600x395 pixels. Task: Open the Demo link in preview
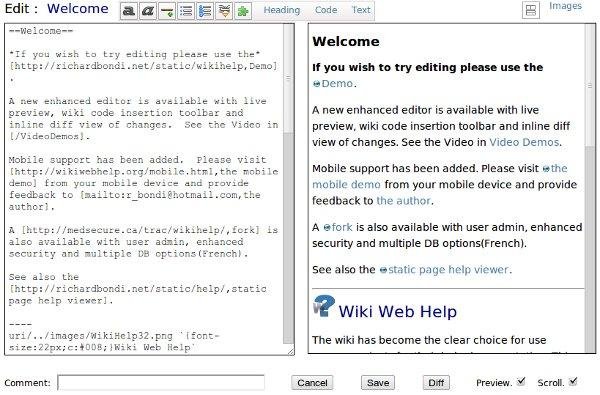point(333,83)
